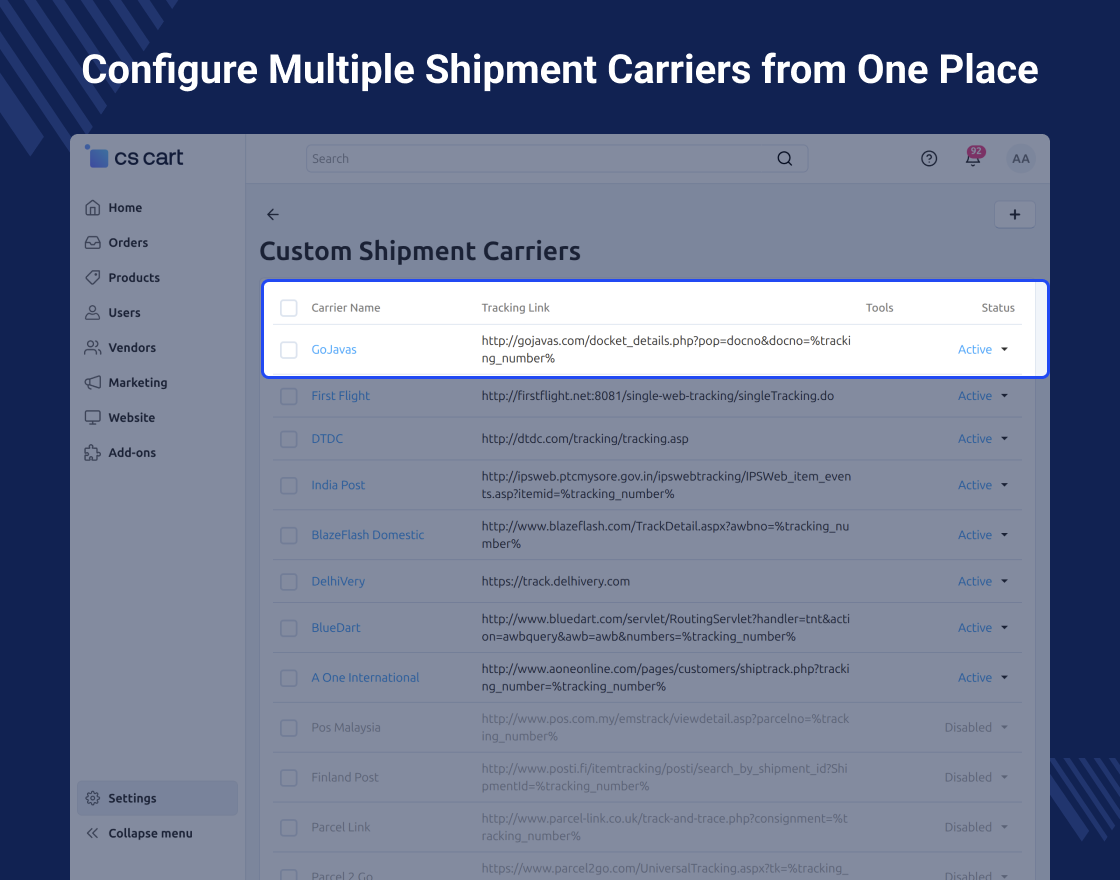Check the First Flight row checkbox

point(289,396)
